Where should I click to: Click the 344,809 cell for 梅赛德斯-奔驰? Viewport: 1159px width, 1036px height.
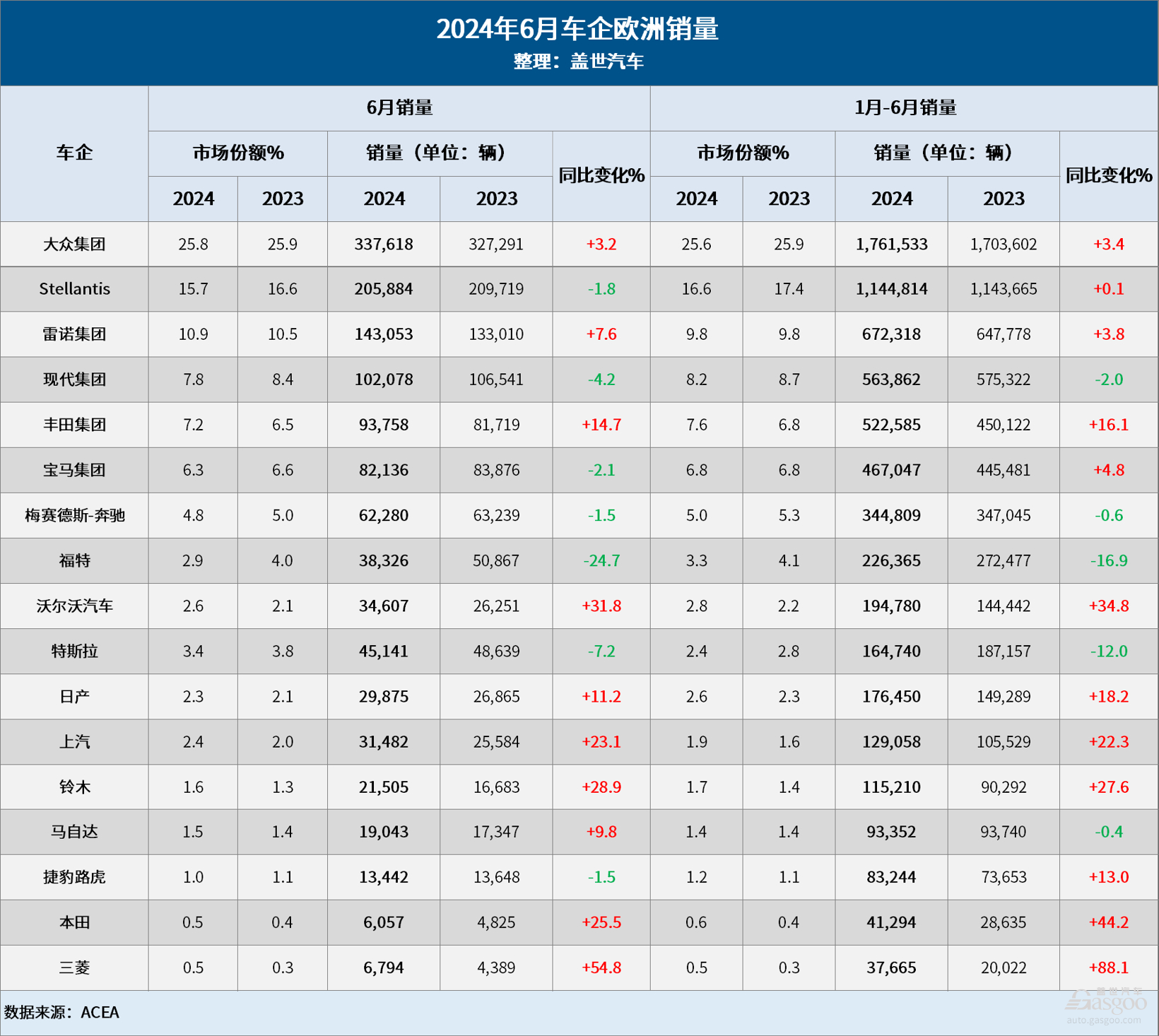pos(891,515)
